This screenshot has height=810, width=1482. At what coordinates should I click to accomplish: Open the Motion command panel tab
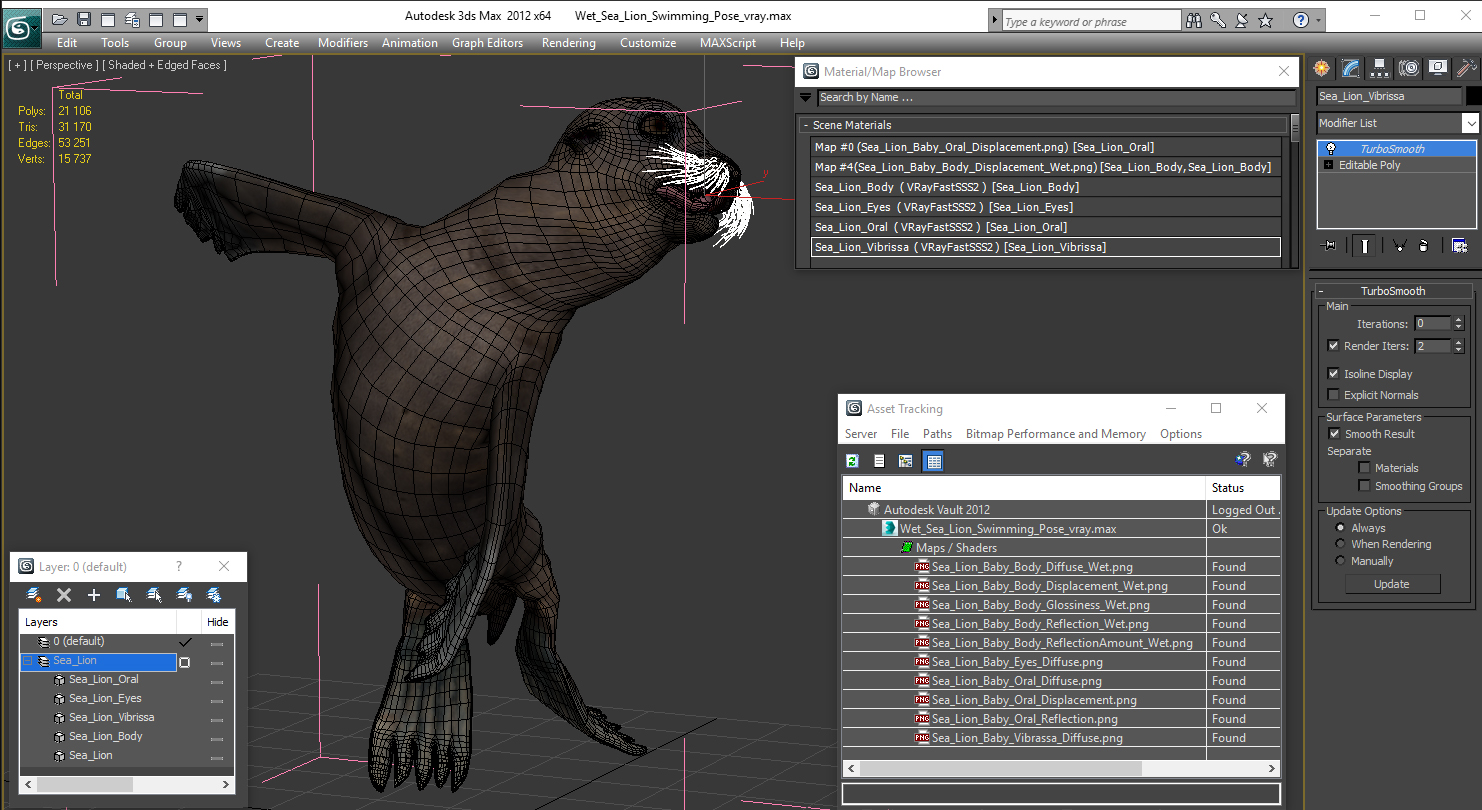1409,68
